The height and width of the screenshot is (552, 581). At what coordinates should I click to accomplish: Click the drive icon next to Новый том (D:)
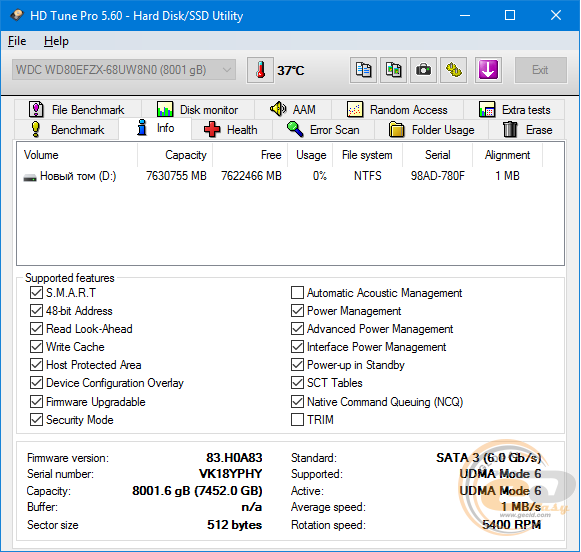click(x=30, y=177)
